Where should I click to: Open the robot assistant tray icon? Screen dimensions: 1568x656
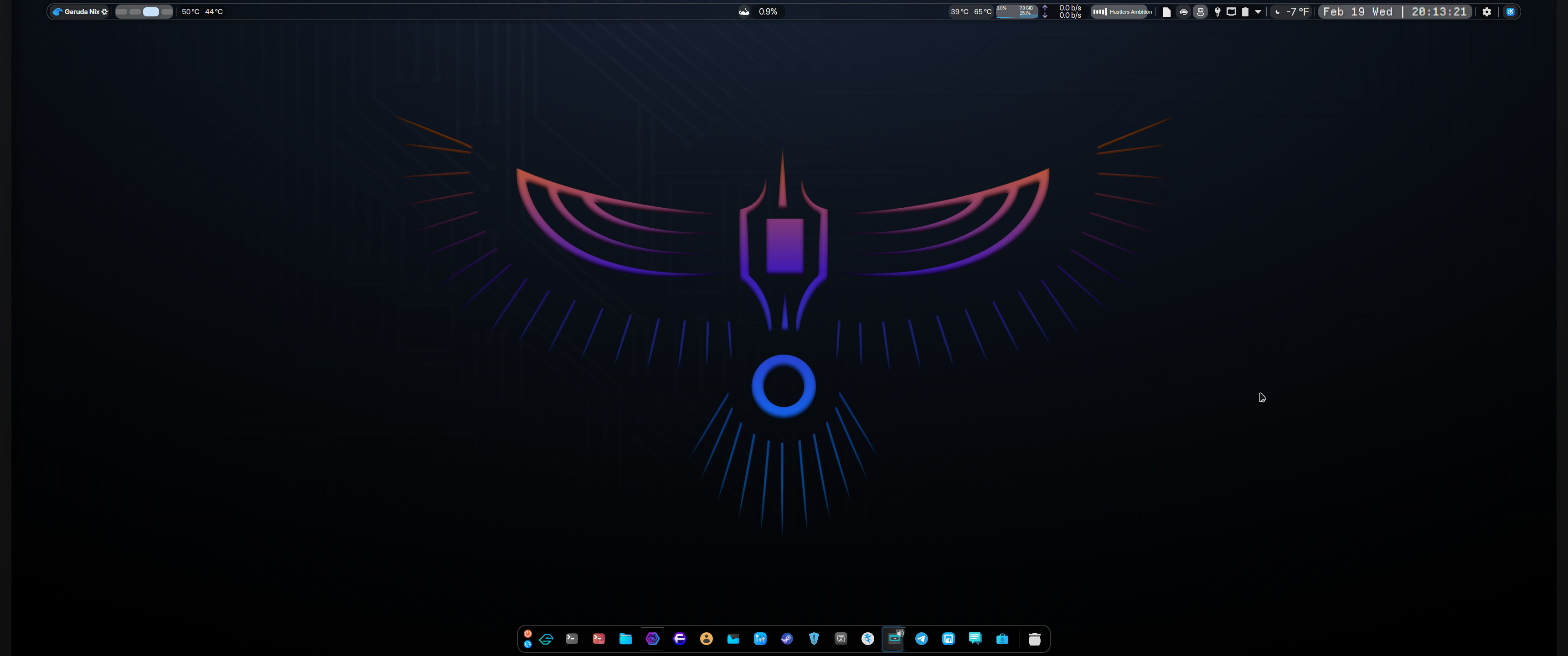coord(1200,11)
